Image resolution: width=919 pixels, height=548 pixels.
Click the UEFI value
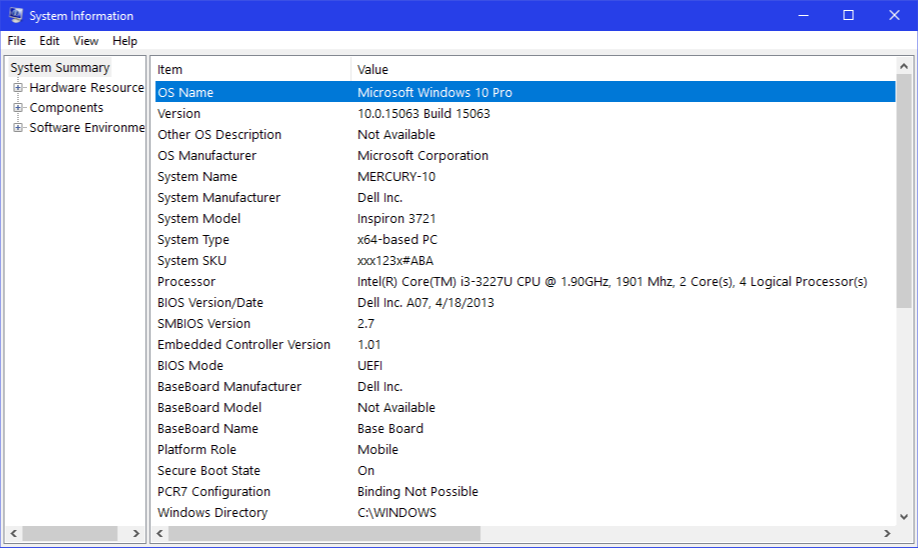[370, 366]
